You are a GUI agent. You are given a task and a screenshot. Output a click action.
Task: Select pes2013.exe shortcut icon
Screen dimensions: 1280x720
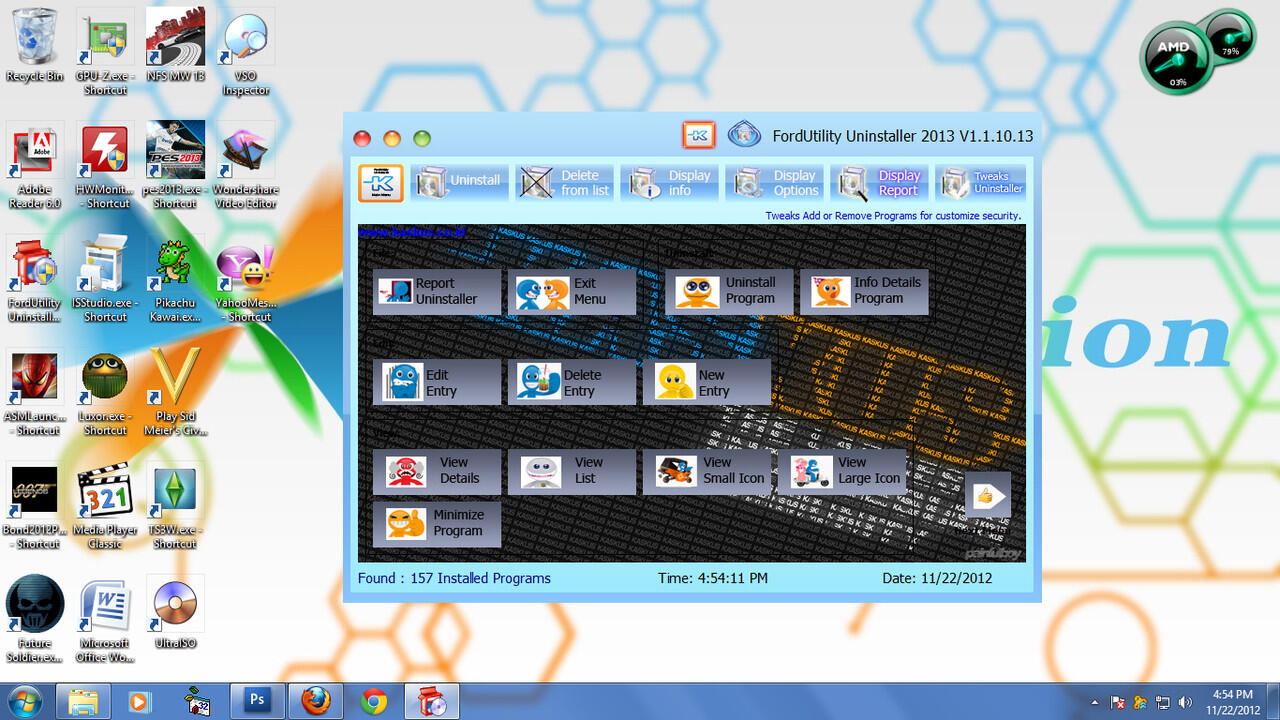175,165
